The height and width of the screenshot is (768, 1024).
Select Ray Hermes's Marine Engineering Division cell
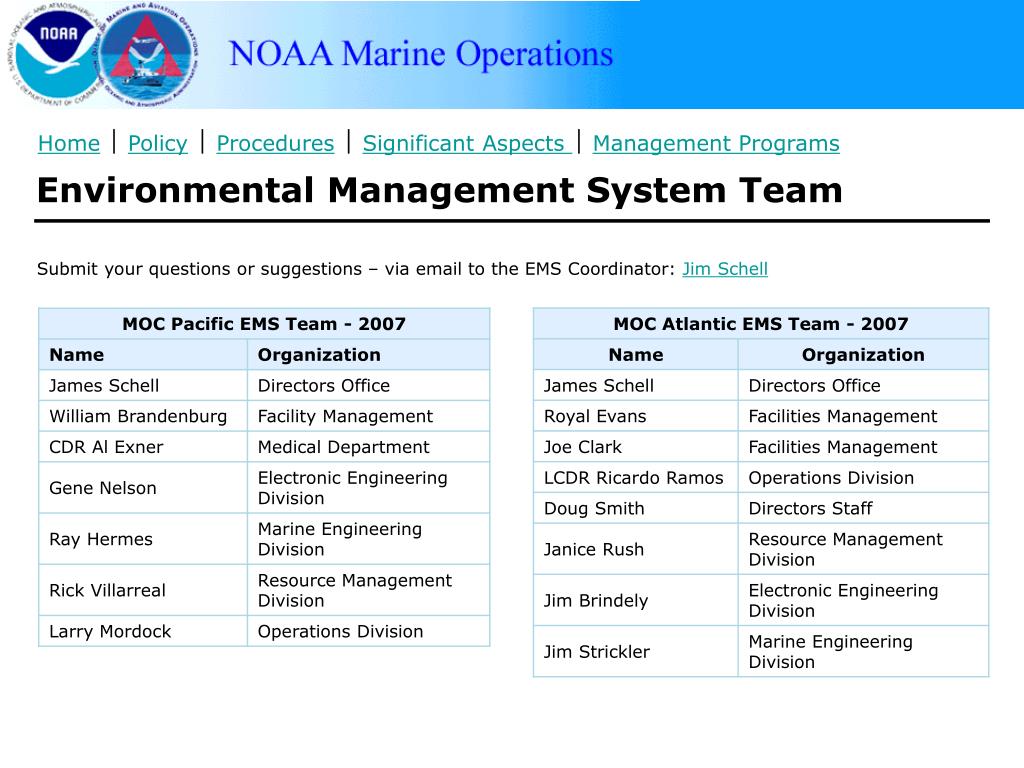[x=368, y=539]
